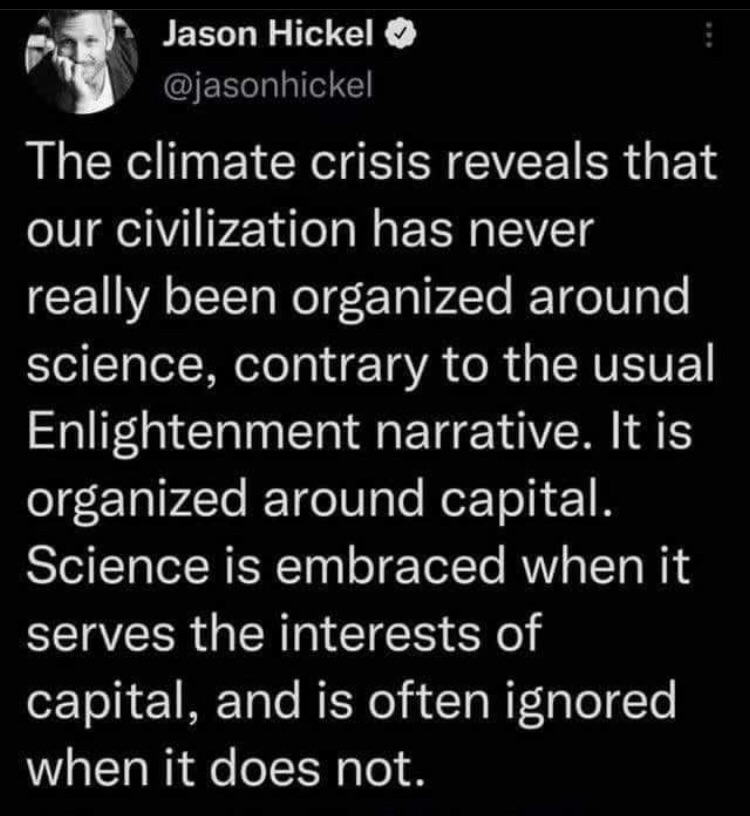This screenshot has width=750, height=816.
Task: Click the Jason Hickel display name
Action: [x=268, y=38]
